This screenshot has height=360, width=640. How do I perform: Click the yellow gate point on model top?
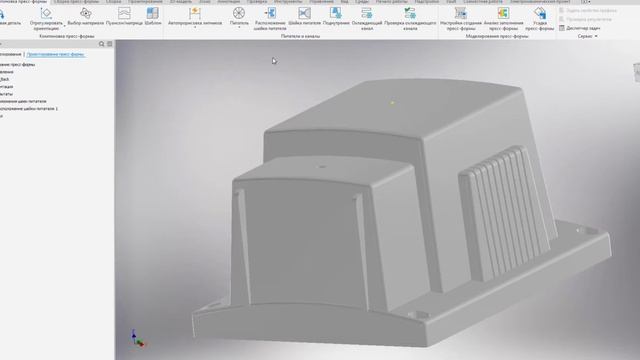click(x=392, y=103)
